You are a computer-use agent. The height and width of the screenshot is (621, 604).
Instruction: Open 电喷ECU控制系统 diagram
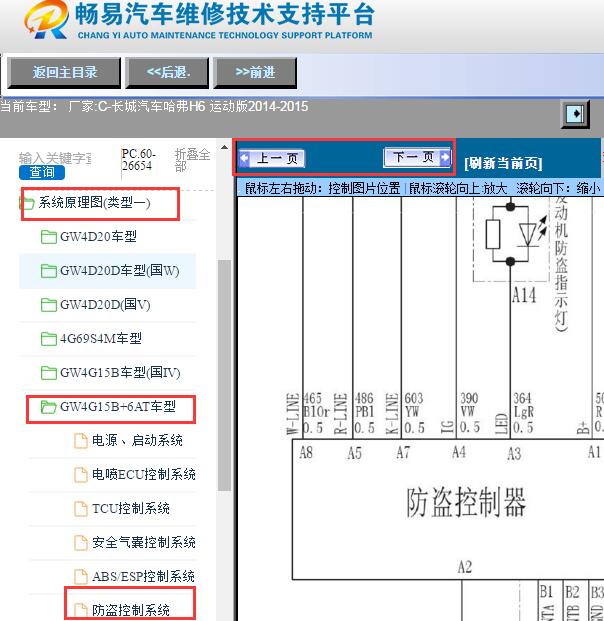(x=144, y=474)
